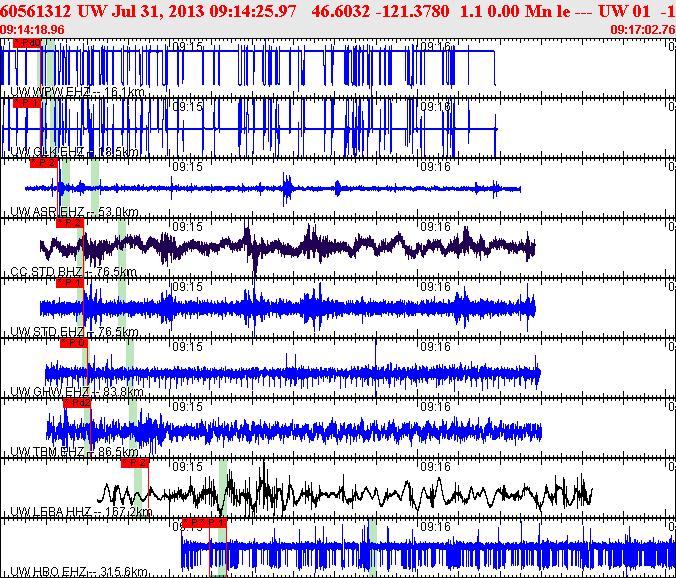Select the P 2 pick flag on LEBA trace
This screenshot has height=578, width=676.
coord(134,463)
